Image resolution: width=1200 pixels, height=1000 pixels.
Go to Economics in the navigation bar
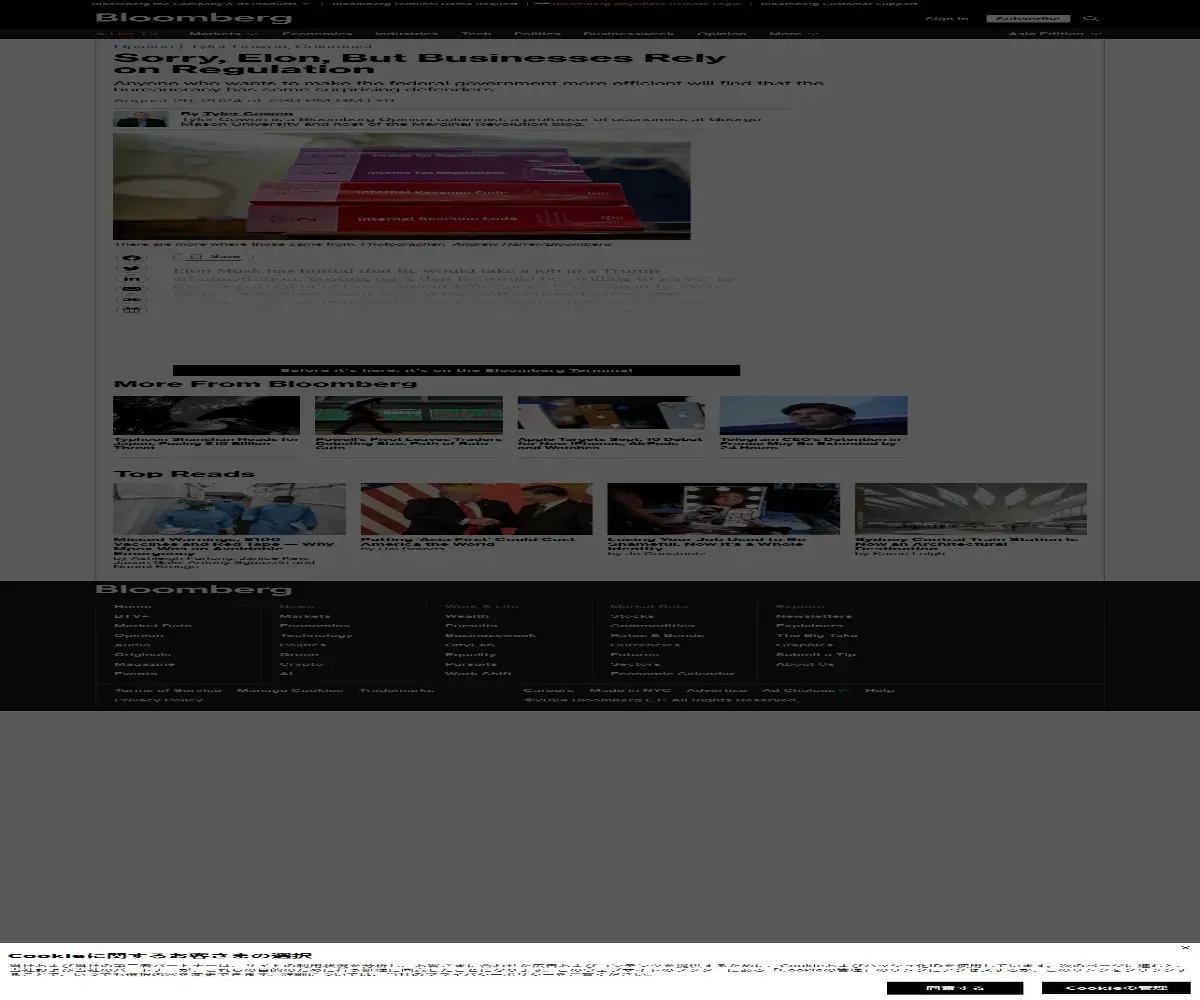(316, 34)
